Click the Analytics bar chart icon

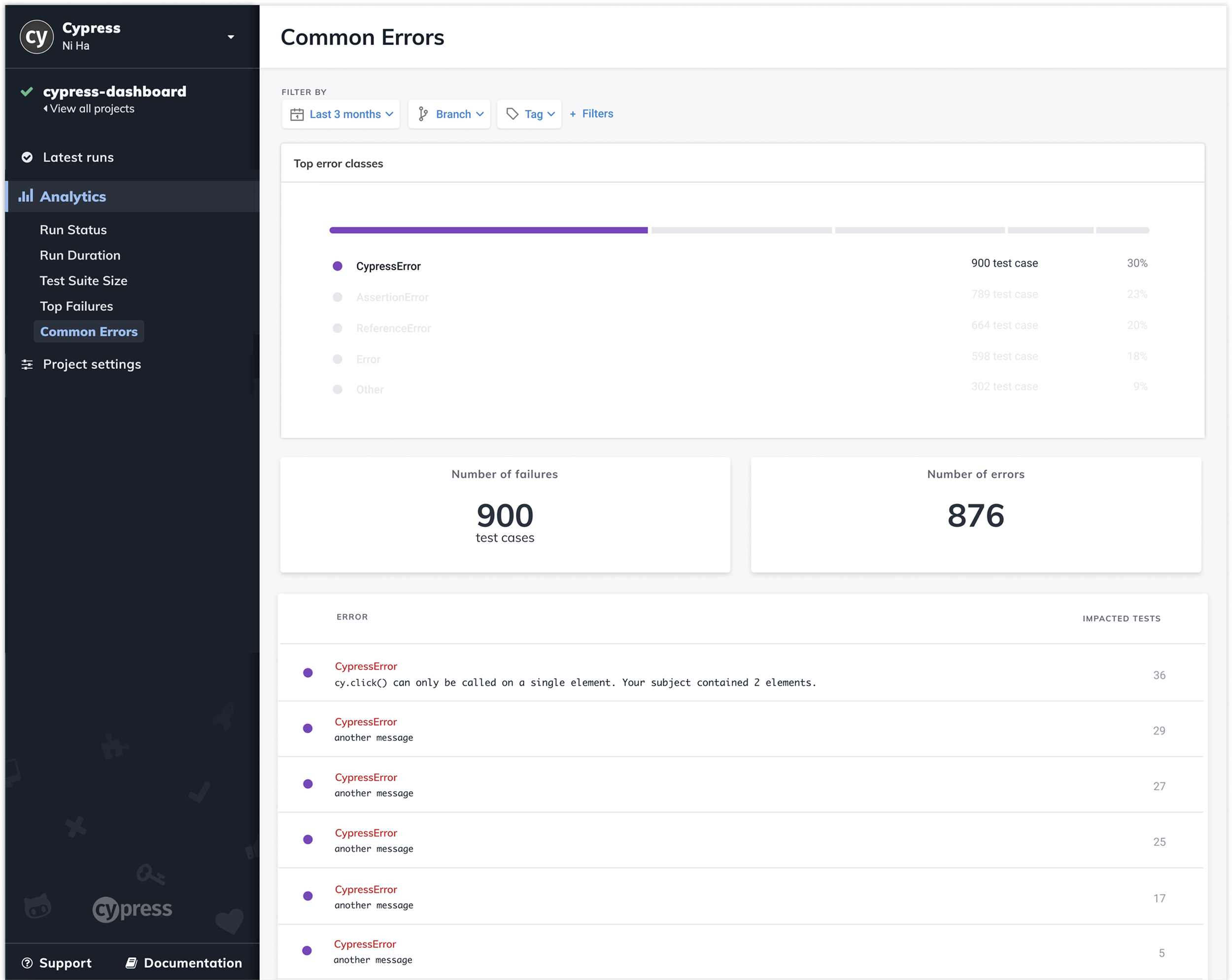[x=26, y=196]
